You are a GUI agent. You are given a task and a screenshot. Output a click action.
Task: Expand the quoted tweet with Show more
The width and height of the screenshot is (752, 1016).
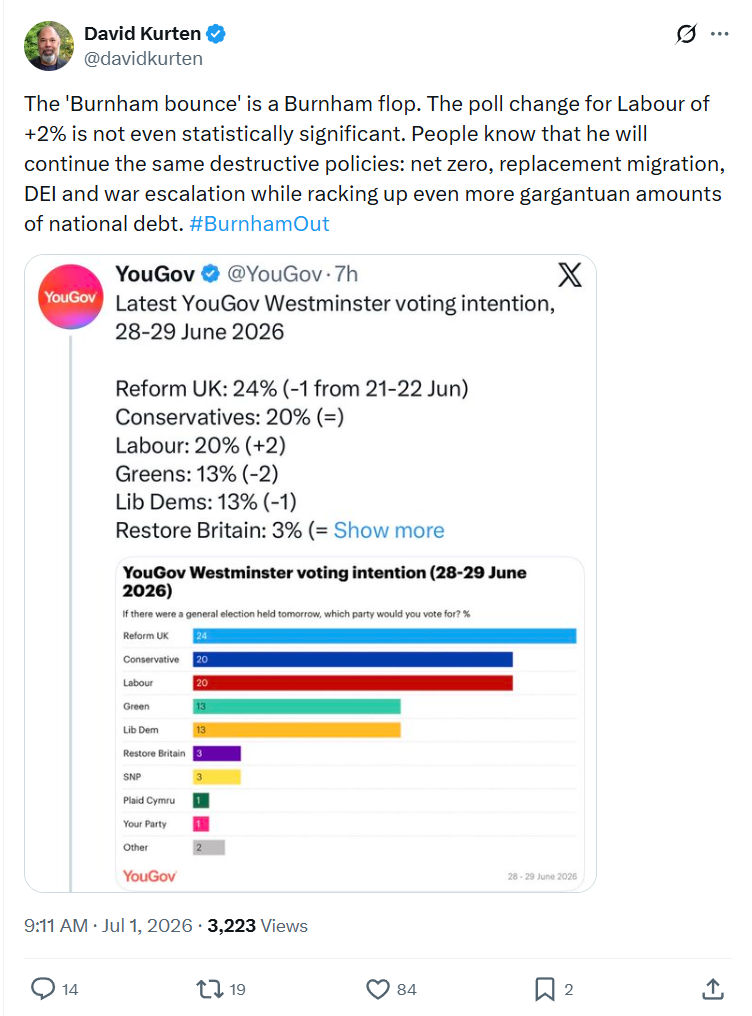[389, 530]
